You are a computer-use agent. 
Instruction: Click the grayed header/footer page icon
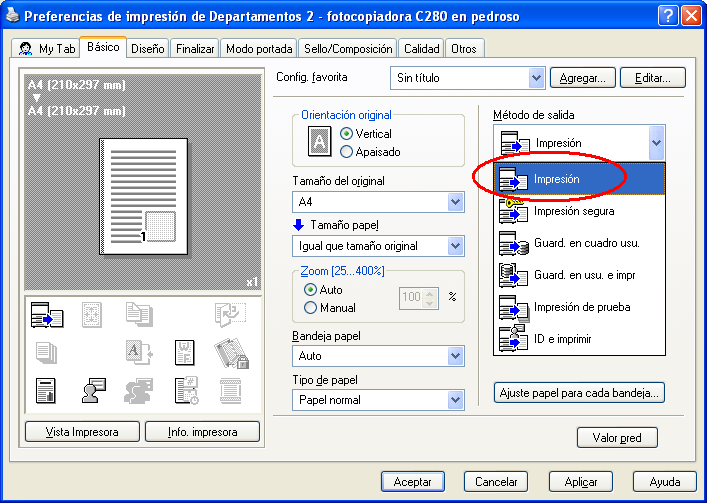coord(230,390)
